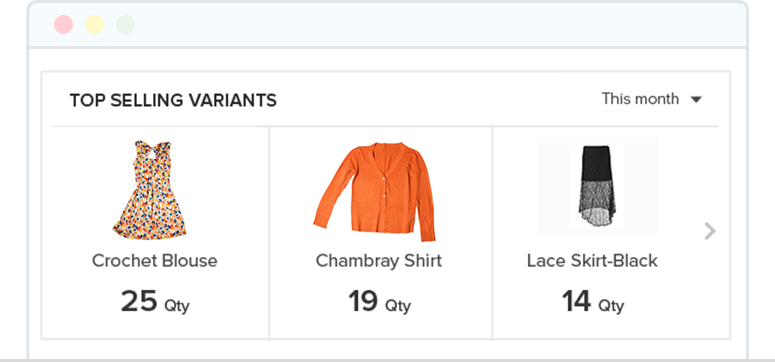Click the dropdown arrow beside This month
The width and height of the screenshot is (775, 362).
pos(696,100)
